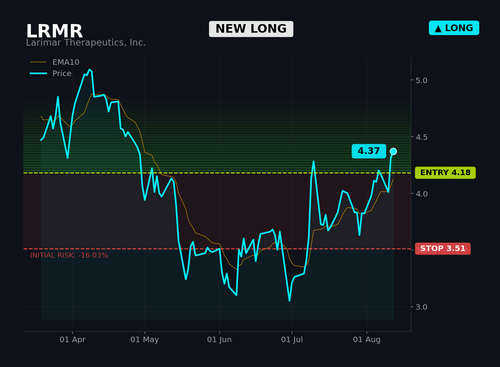Image resolution: width=500 pixels, height=367 pixels.
Task: Click the 3.0 y-axis tick label
Action: 421,307
